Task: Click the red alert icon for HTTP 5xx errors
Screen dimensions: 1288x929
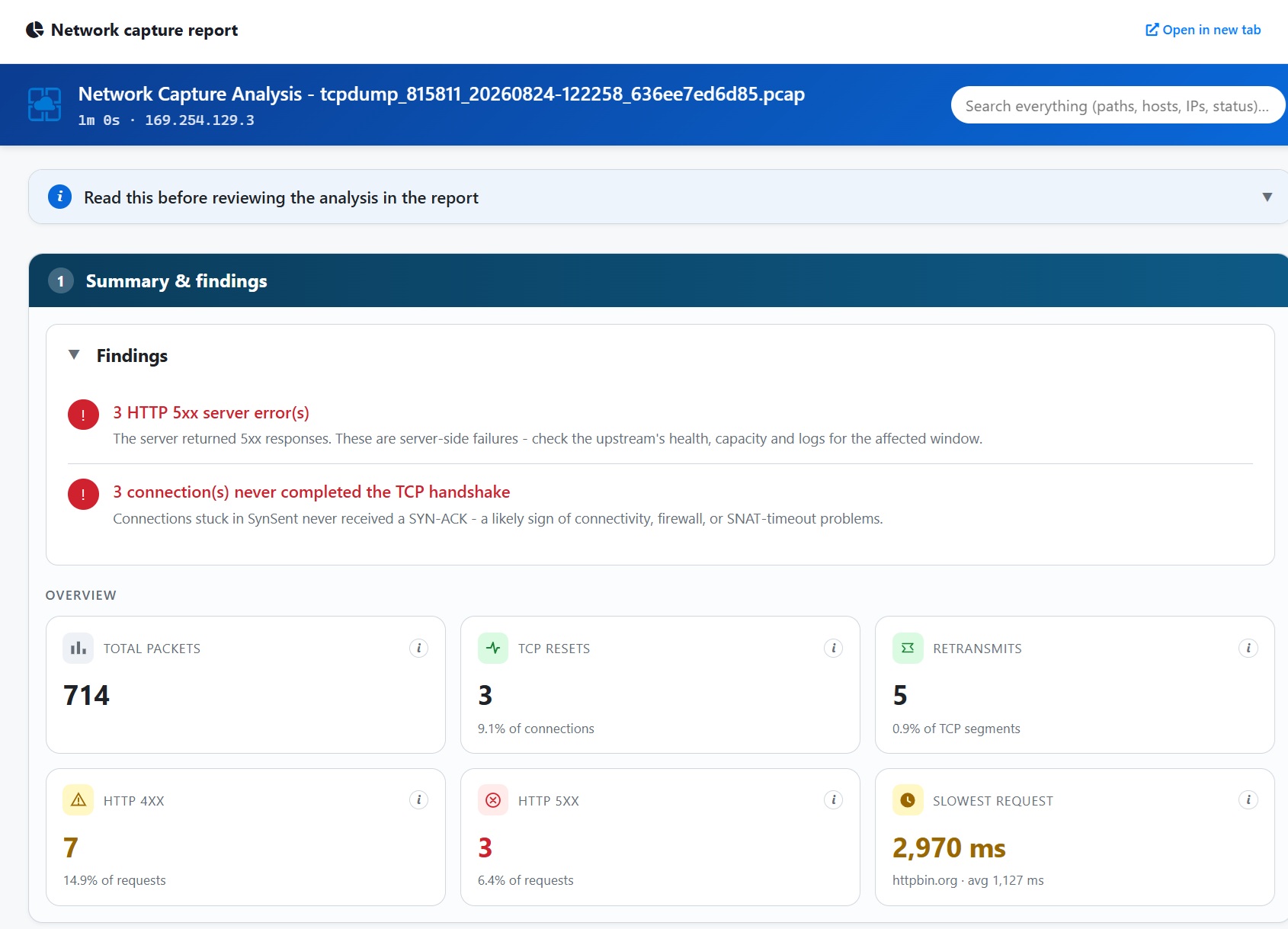Action: pyautogui.click(x=83, y=415)
